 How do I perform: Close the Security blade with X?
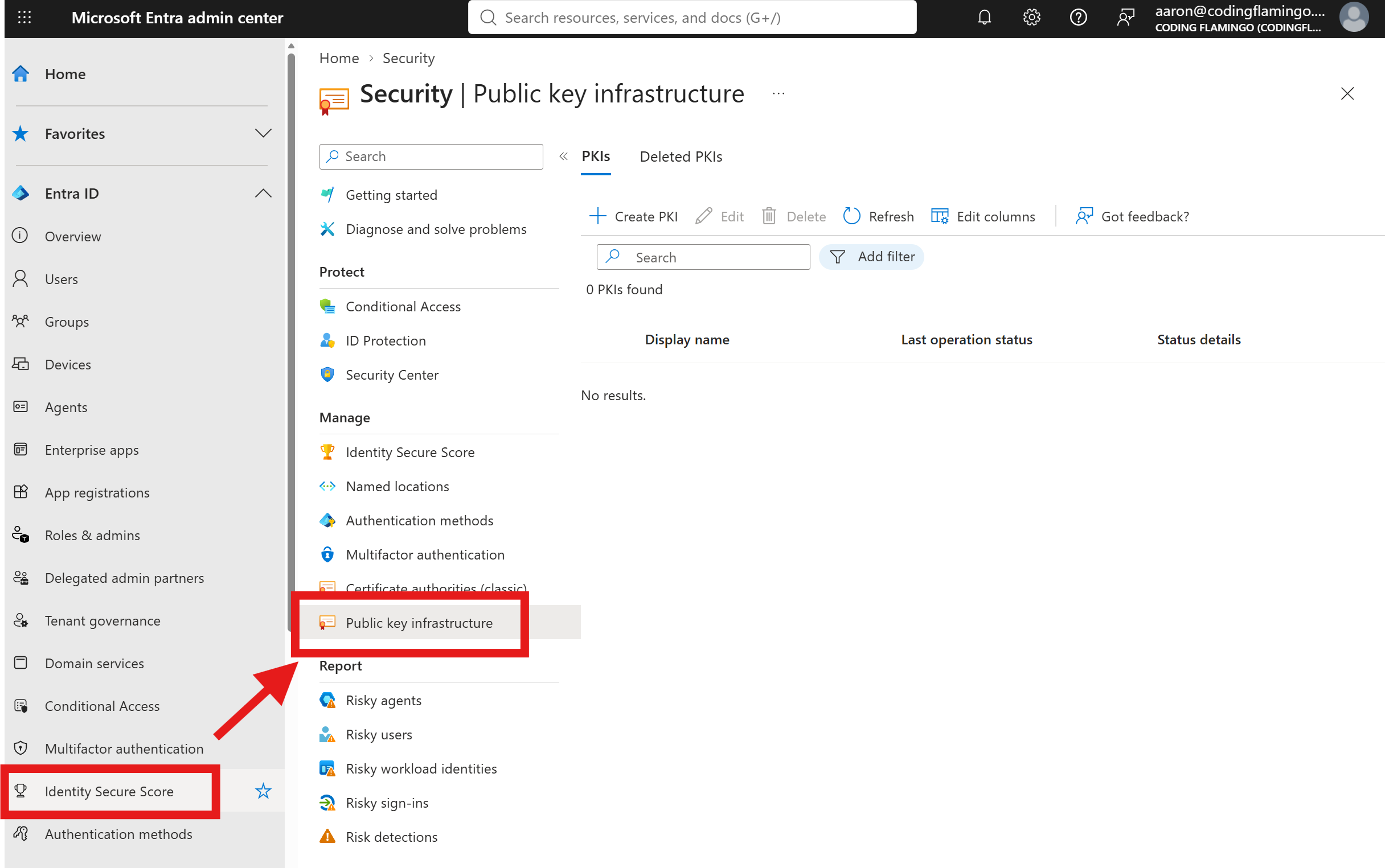pos(1347,93)
